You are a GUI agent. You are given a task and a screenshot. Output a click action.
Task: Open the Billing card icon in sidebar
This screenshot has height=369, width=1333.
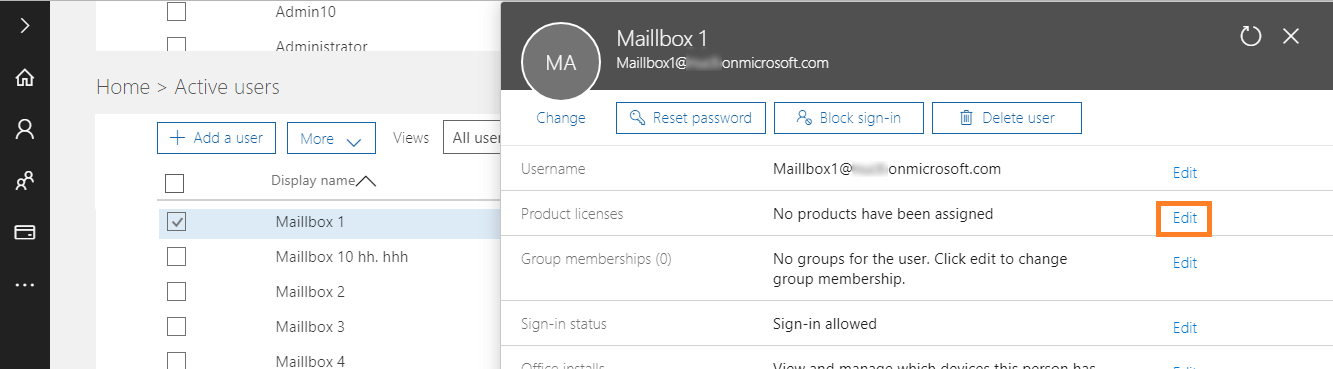click(x=25, y=232)
